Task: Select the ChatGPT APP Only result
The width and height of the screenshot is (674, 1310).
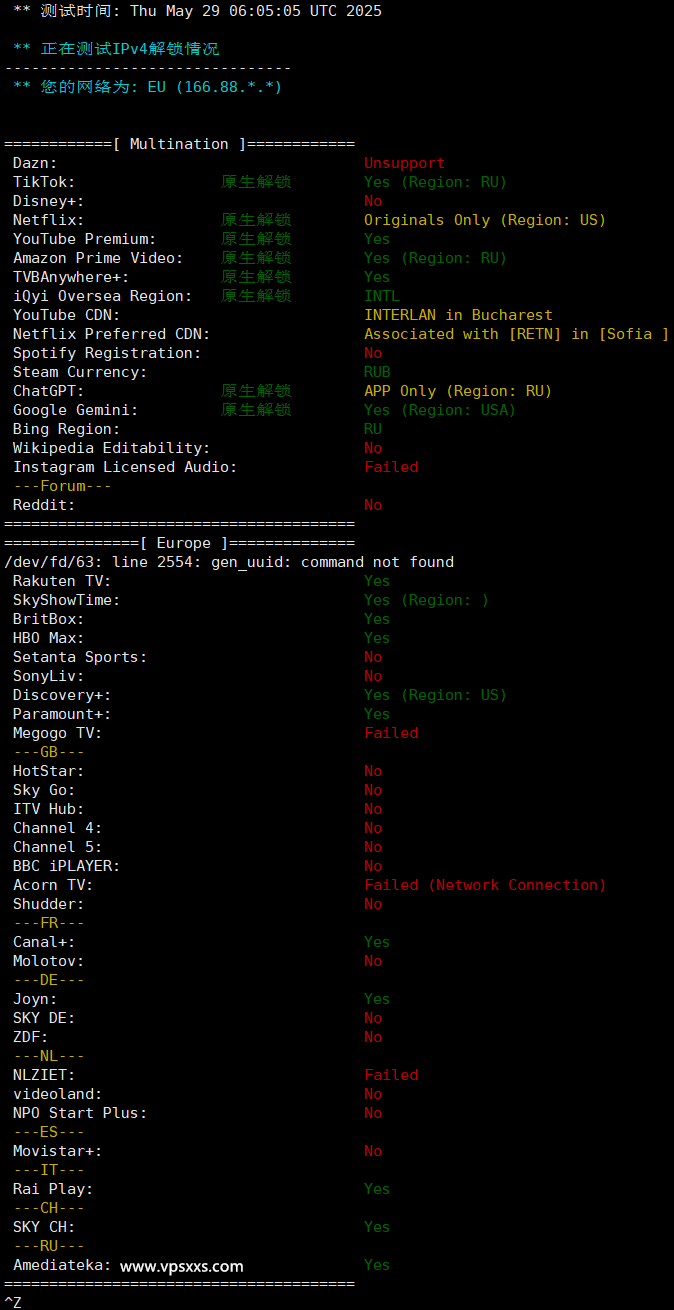Action: coord(458,391)
